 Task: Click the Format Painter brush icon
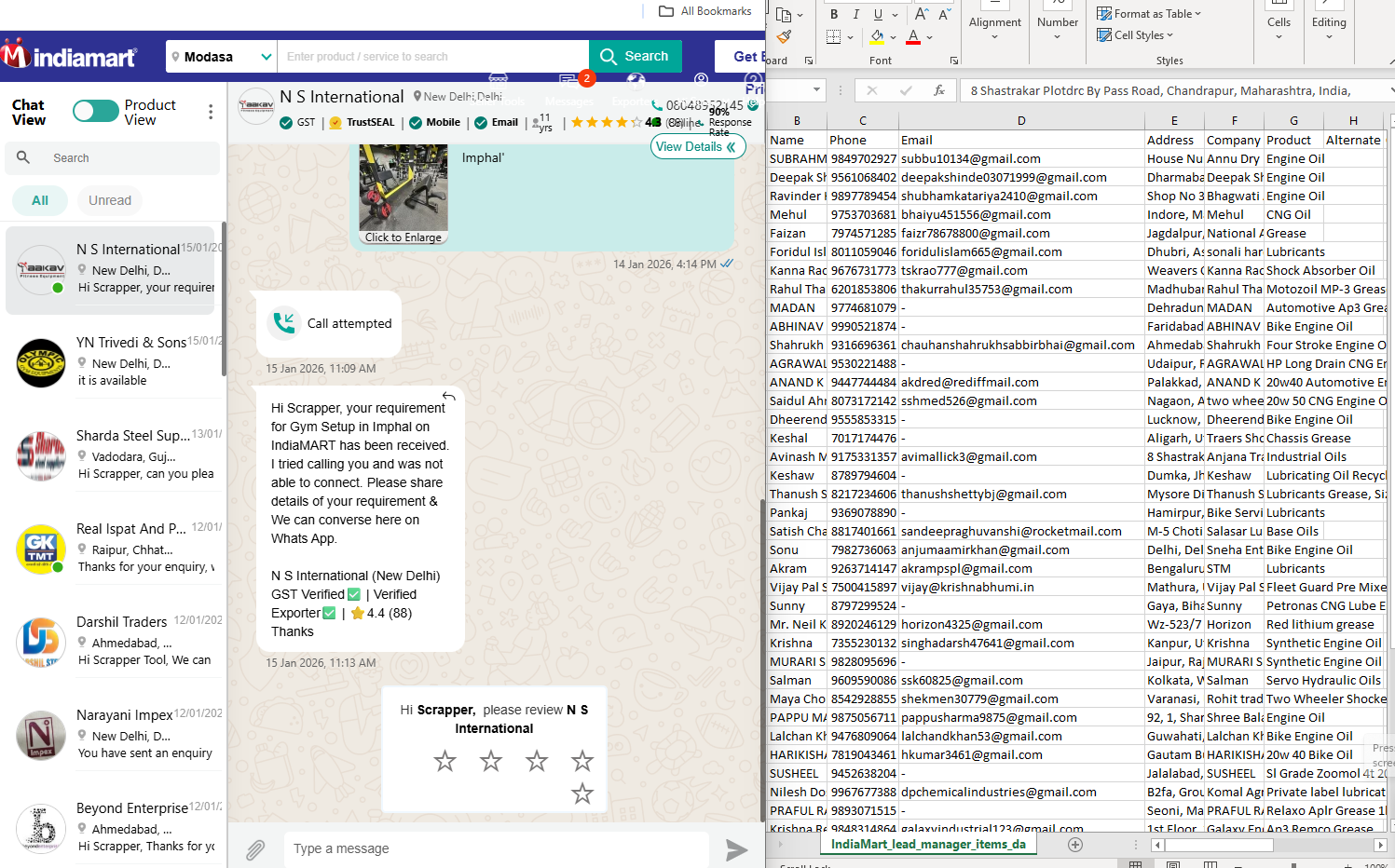pyautogui.click(x=785, y=37)
